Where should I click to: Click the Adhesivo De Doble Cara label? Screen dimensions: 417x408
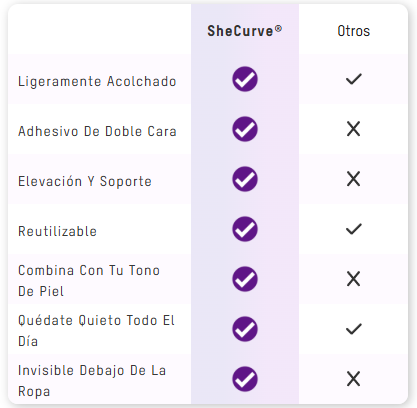pyautogui.click(x=97, y=131)
